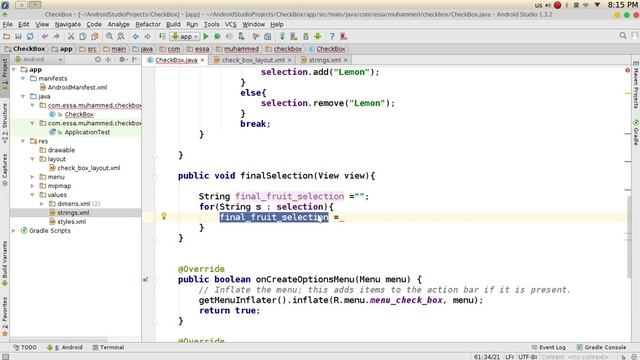Open the AVD Manager icon

click(x=294, y=36)
